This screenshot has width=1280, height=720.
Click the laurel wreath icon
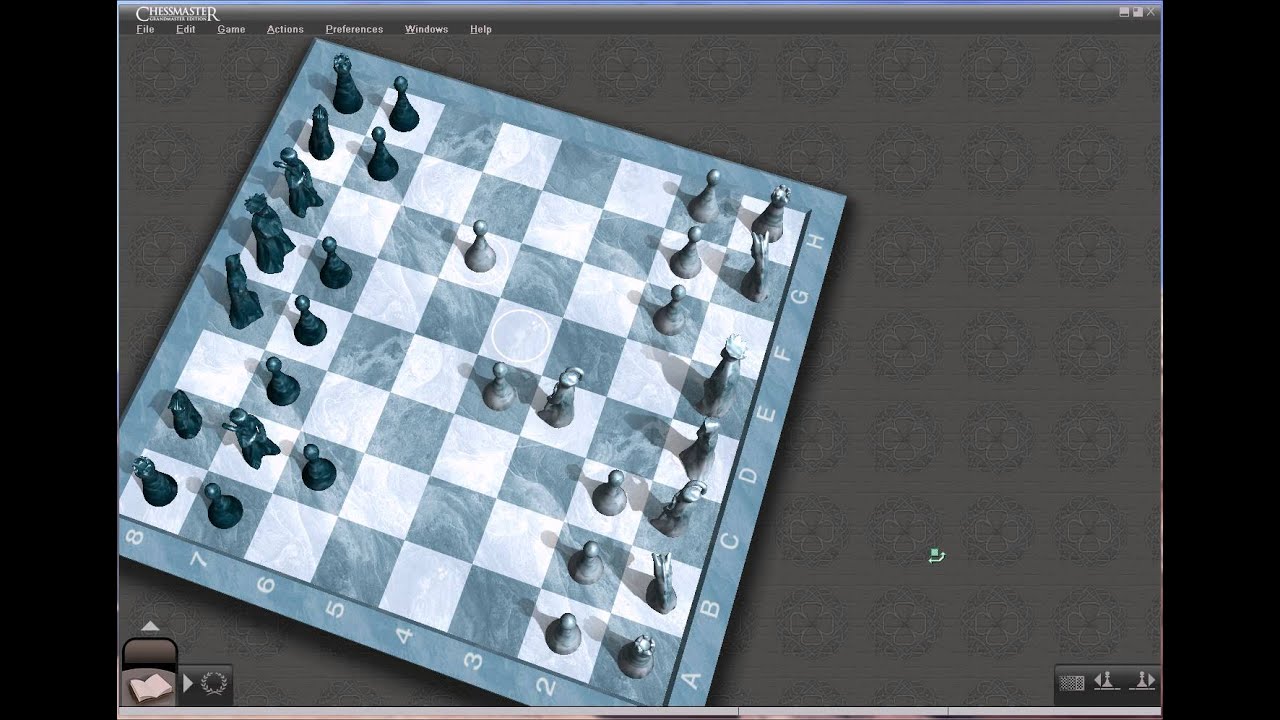(214, 684)
